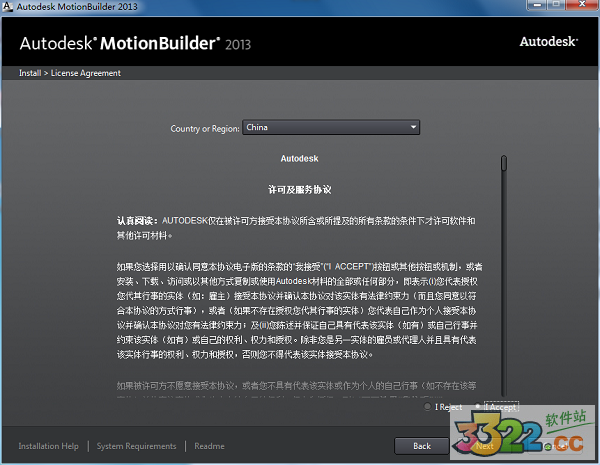600x465 pixels.
Task: Click the Autodesk title bar icon
Action: coord(7,7)
